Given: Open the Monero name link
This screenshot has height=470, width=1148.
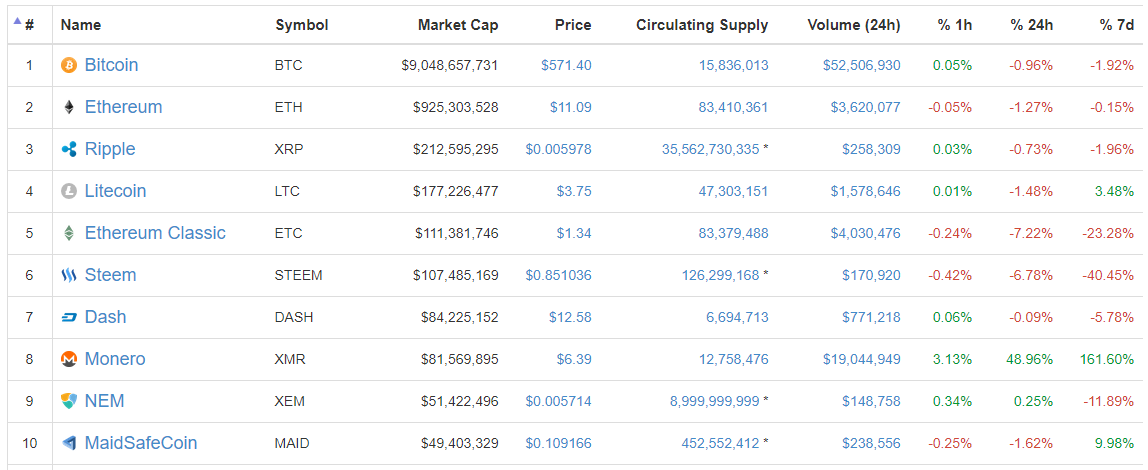Looking at the screenshot, I should [x=115, y=359].
